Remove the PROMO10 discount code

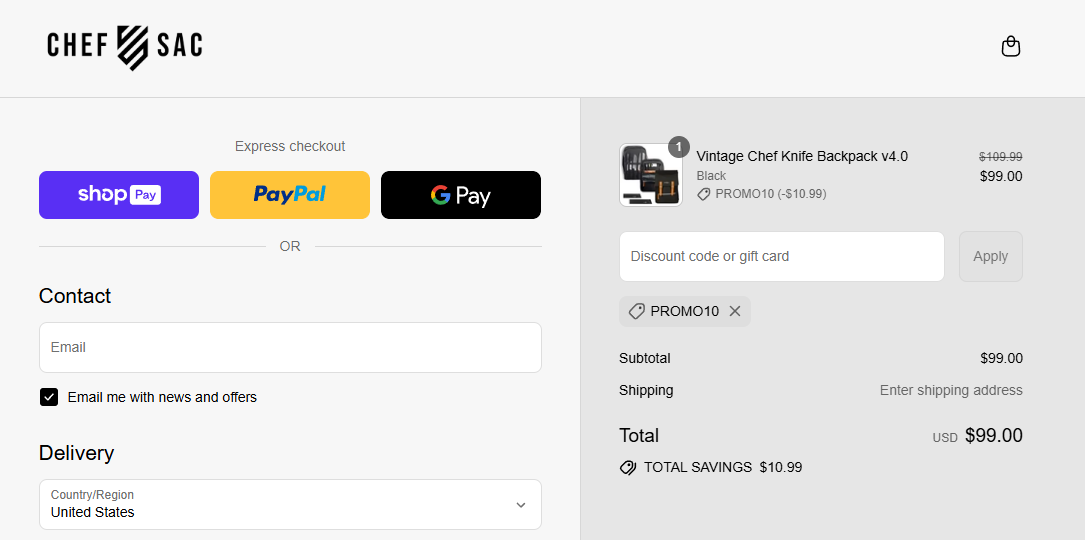click(x=735, y=312)
